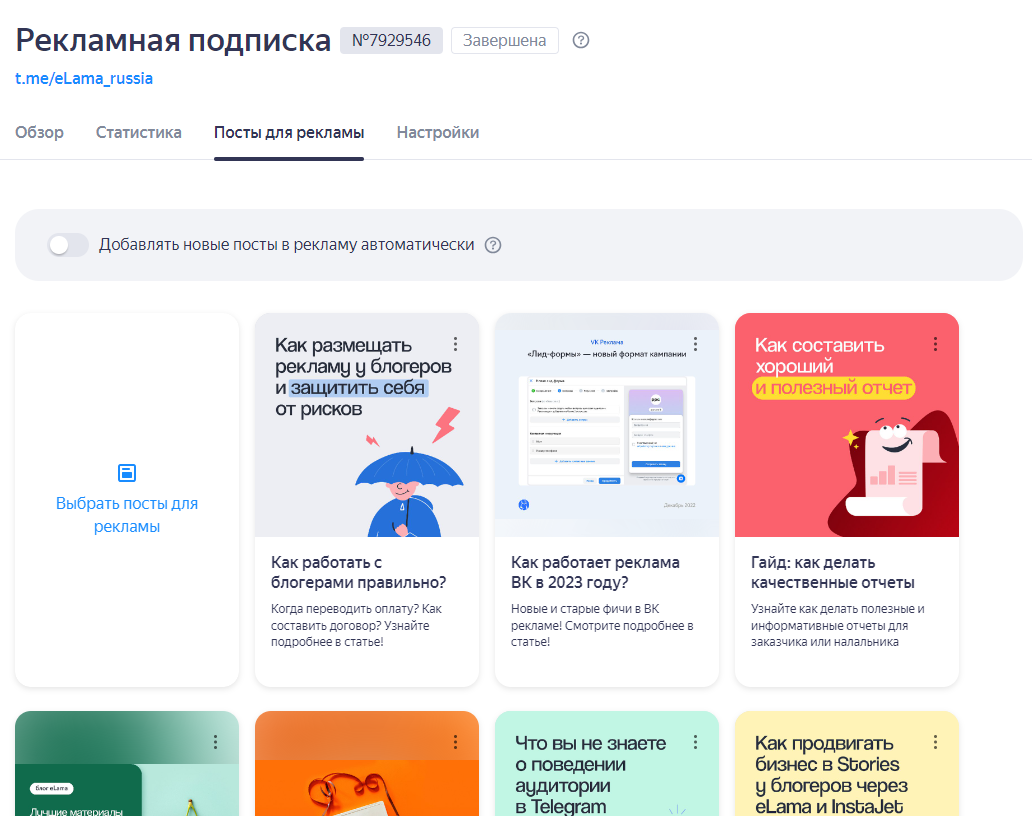
Task: Open the orange card thumbnail
Action: (x=367, y=763)
